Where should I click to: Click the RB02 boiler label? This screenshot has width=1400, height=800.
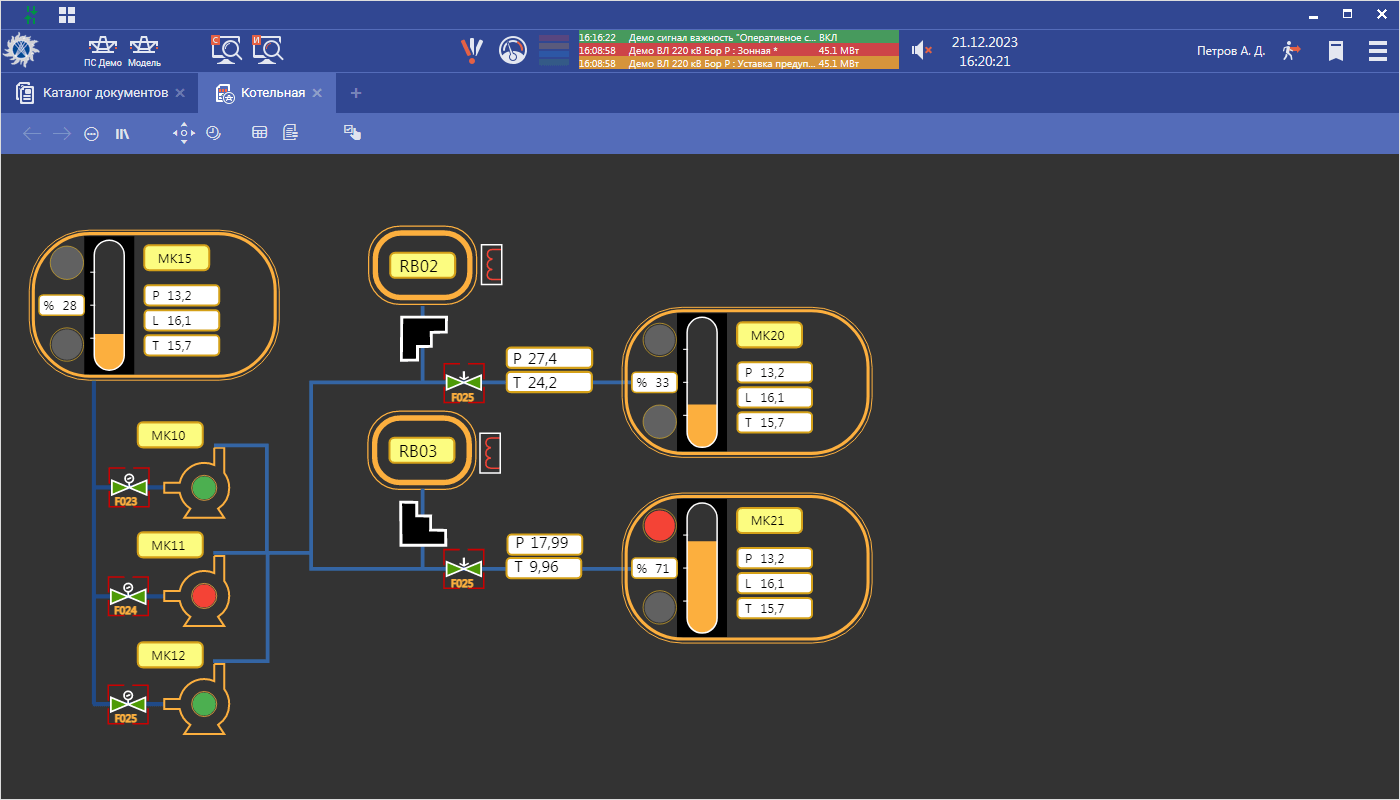[x=421, y=265]
